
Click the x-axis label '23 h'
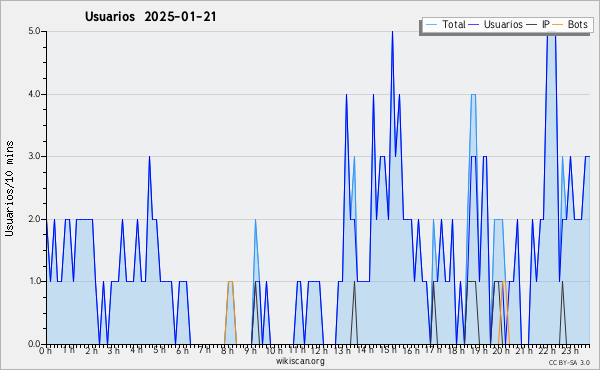(569, 350)
